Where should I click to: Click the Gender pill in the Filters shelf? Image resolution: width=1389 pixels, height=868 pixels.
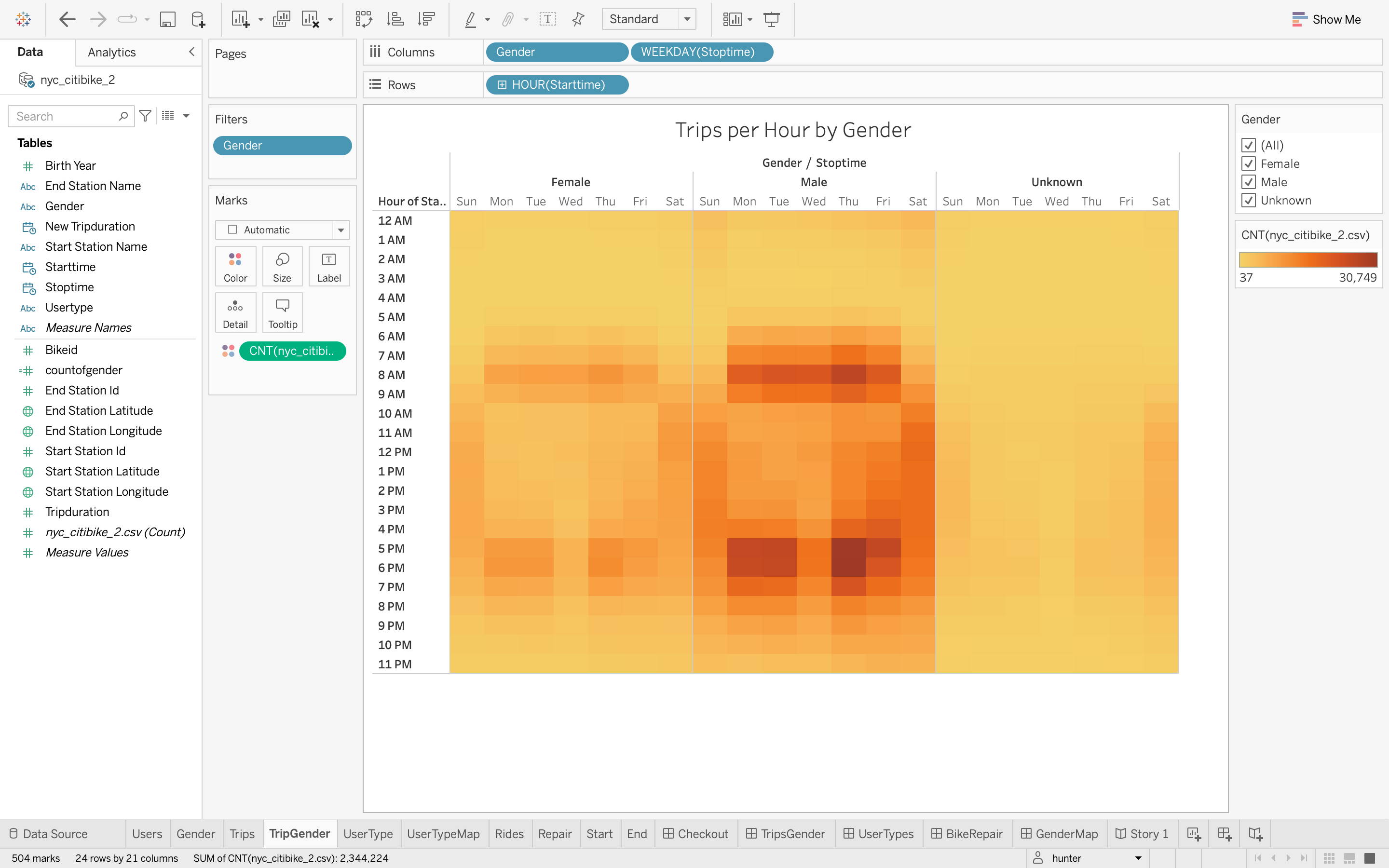click(x=282, y=145)
